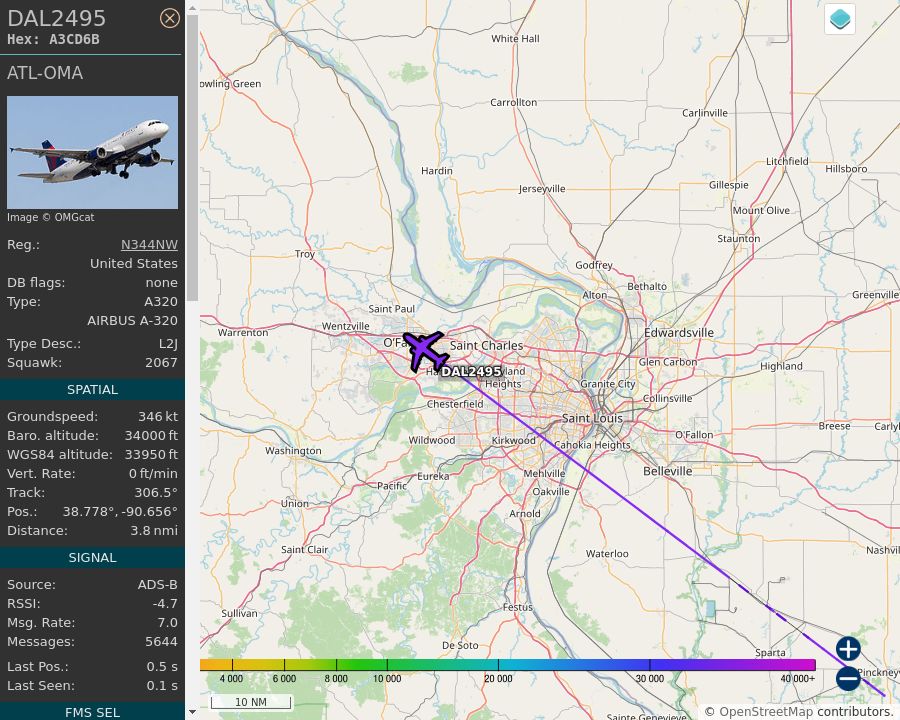Click the 10 NM scale bar
The image size is (900, 720).
tap(251, 702)
